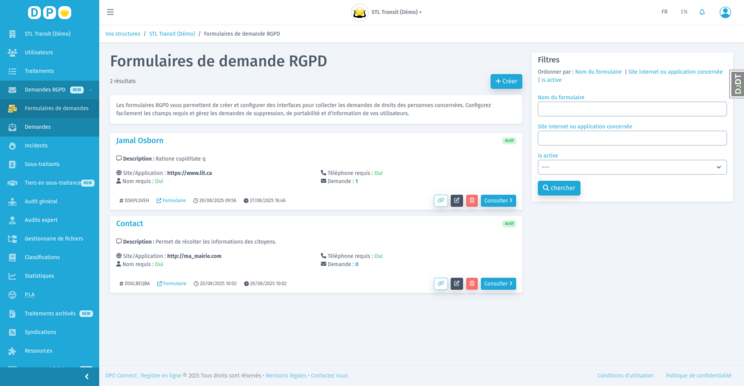
Task: Delete the Contact form
Action: tap(472, 284)
